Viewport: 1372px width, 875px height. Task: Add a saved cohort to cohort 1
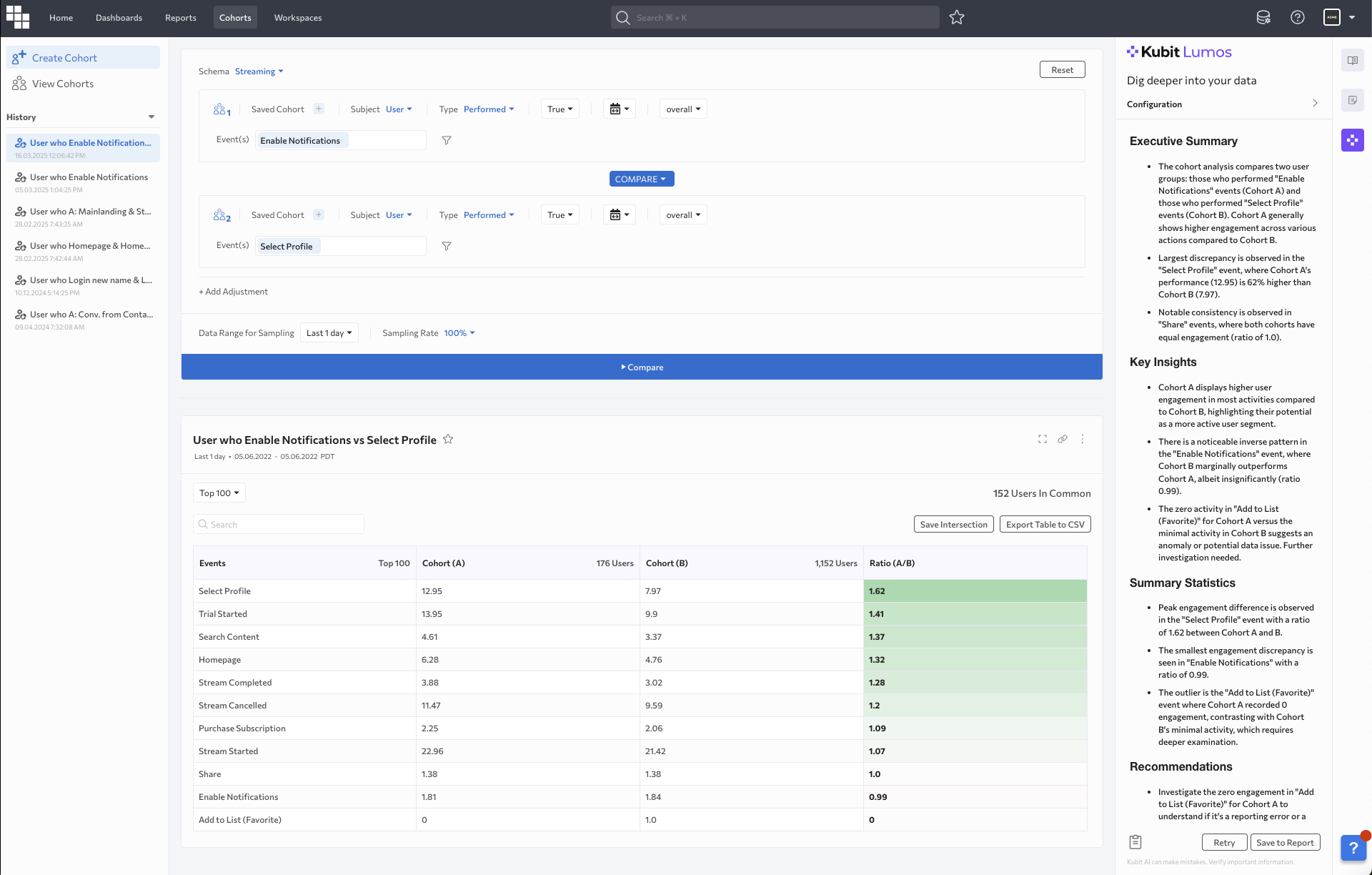pyautogui.click(x=319, y=109)
